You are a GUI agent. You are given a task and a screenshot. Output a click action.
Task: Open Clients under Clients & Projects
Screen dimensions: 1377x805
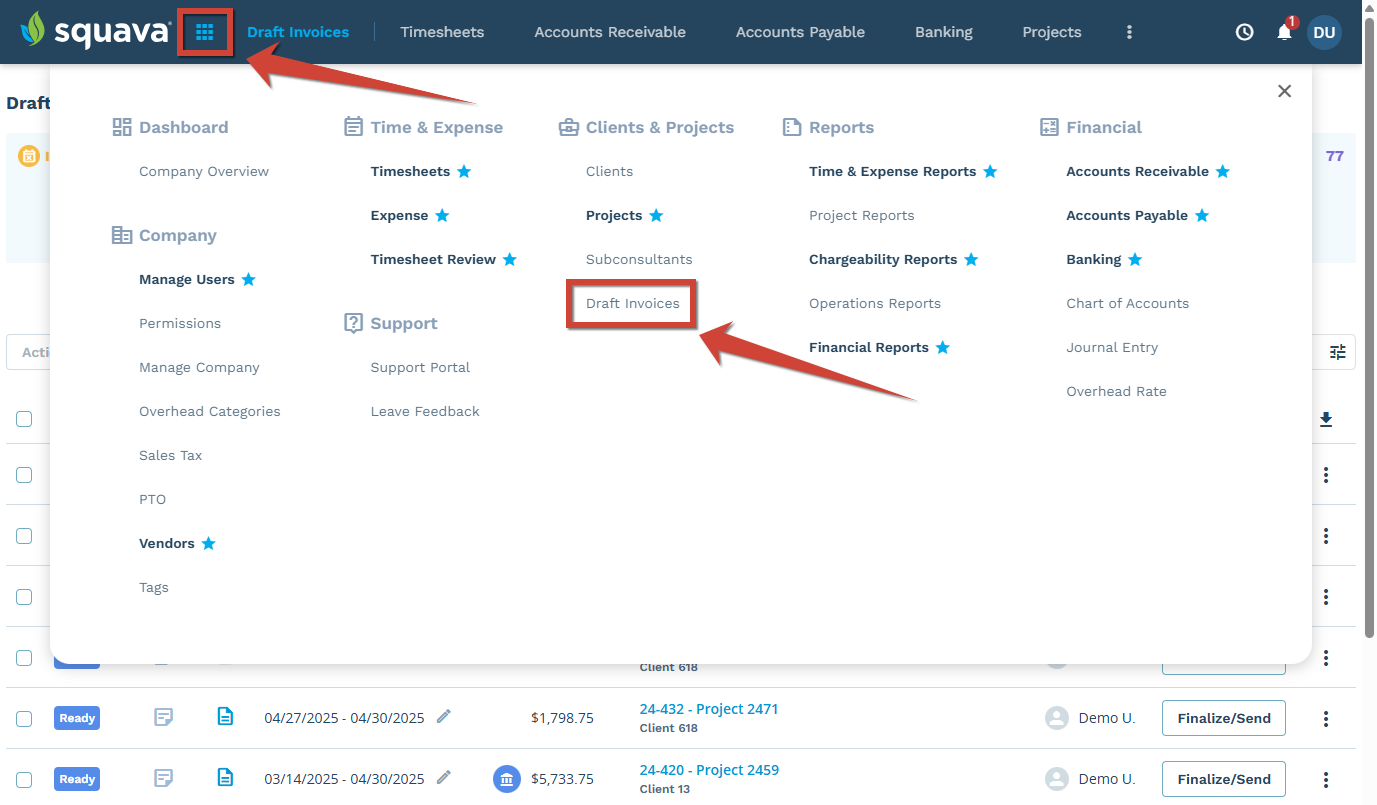click(x=610, y=171)
